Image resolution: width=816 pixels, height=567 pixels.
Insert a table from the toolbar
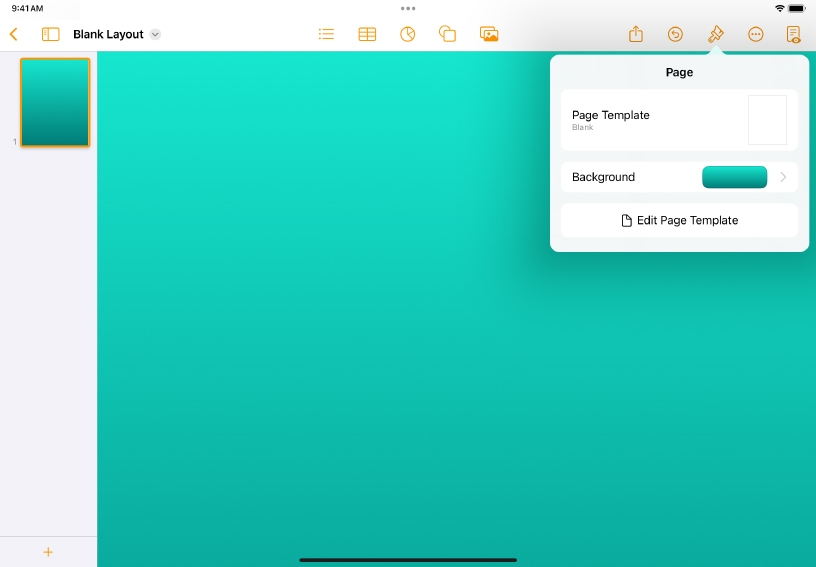click(367, 34)
